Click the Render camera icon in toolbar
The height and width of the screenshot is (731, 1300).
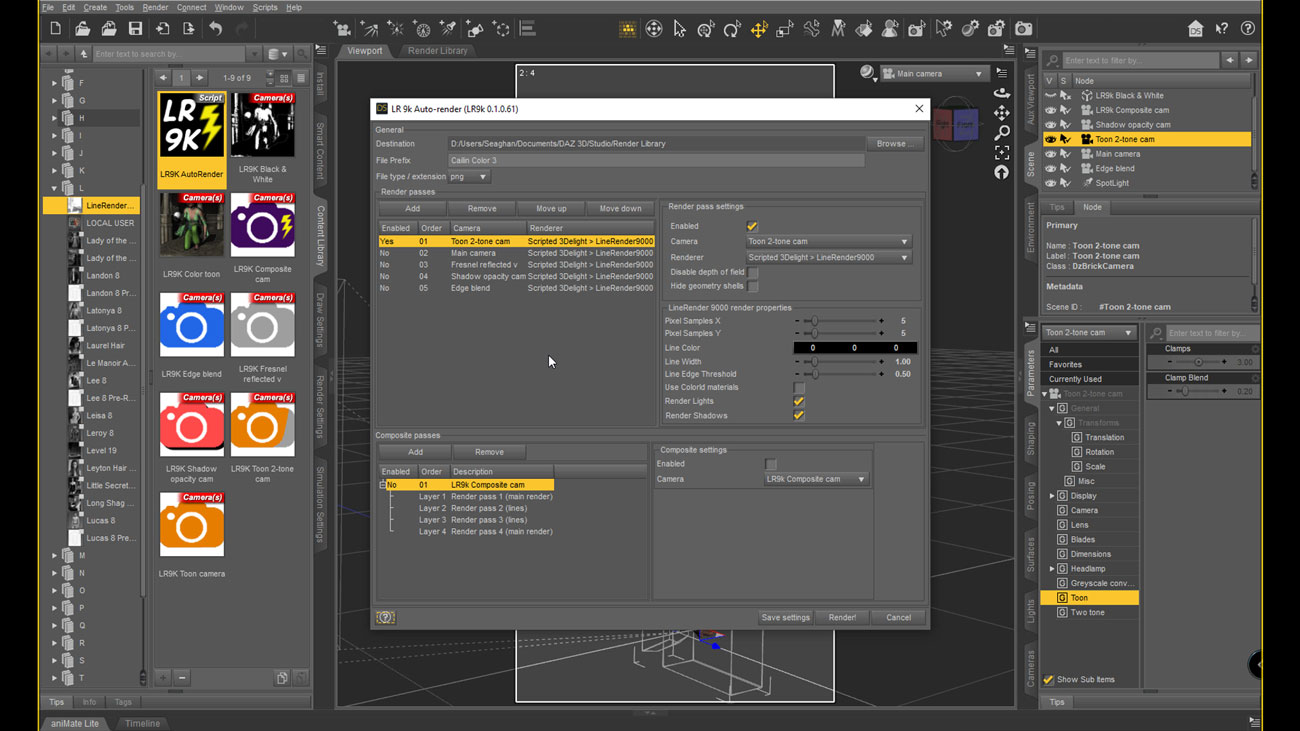coord(1023,29)
